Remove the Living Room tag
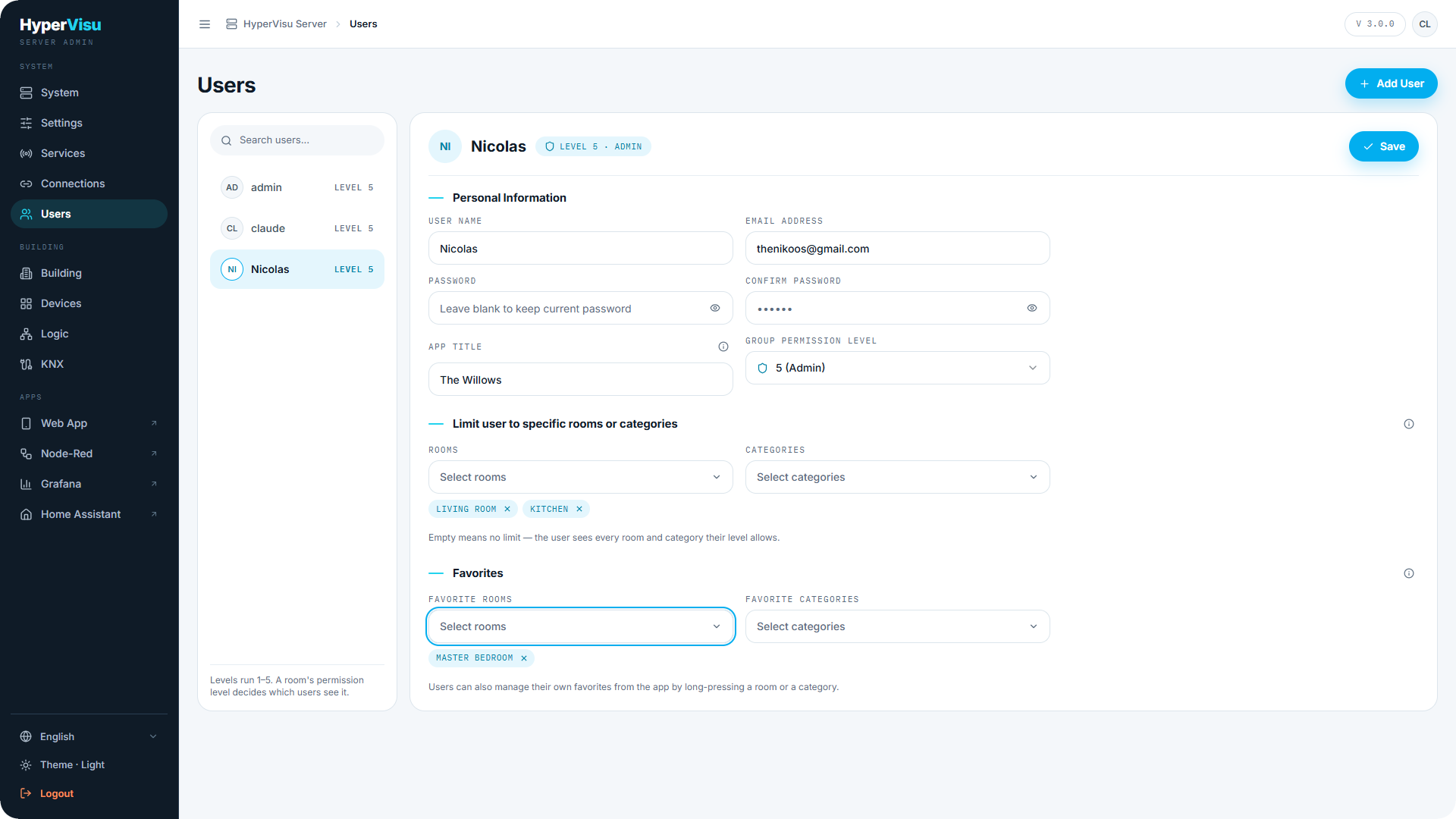Viewport: 1456px width, 819px height. [x=507, y=509]
